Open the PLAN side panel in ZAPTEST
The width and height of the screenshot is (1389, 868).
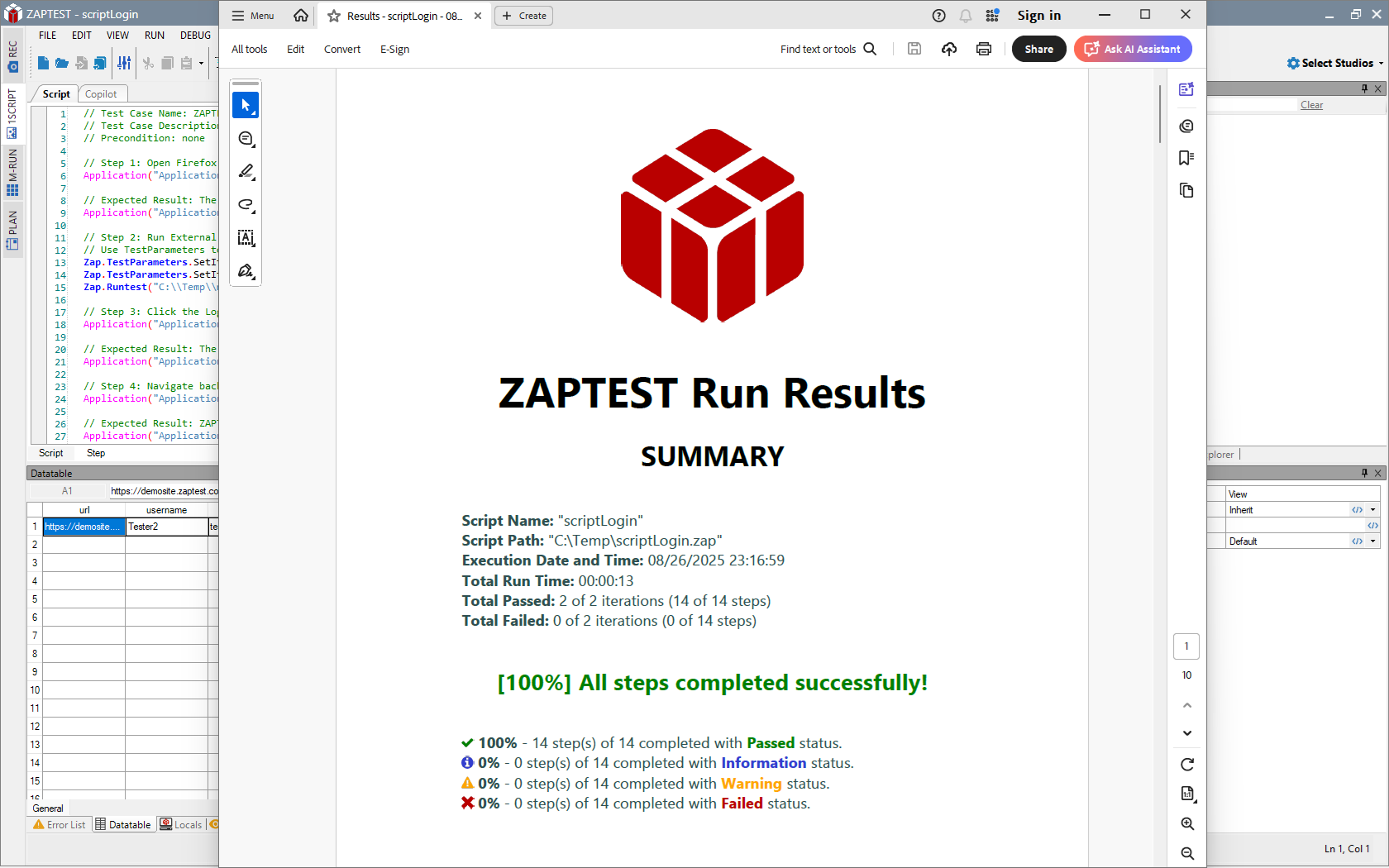pyautogui.click(x=12, y=230)
